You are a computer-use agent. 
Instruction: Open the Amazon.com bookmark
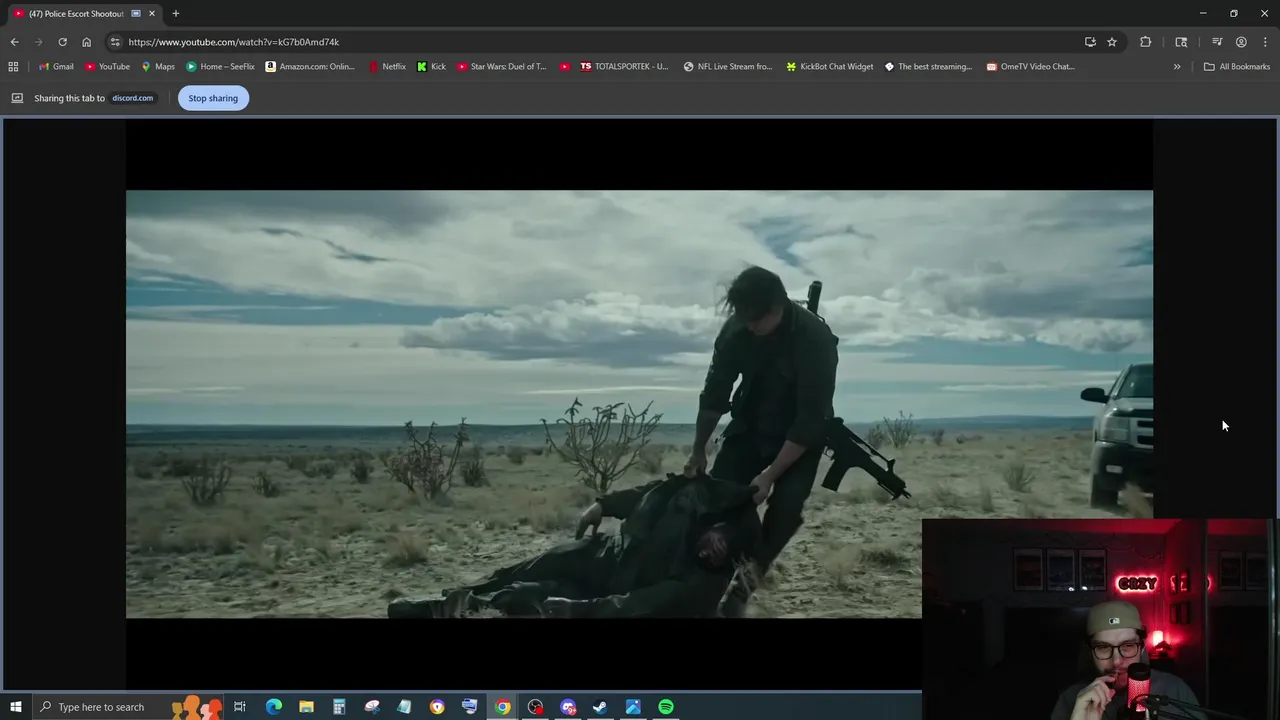310,66
